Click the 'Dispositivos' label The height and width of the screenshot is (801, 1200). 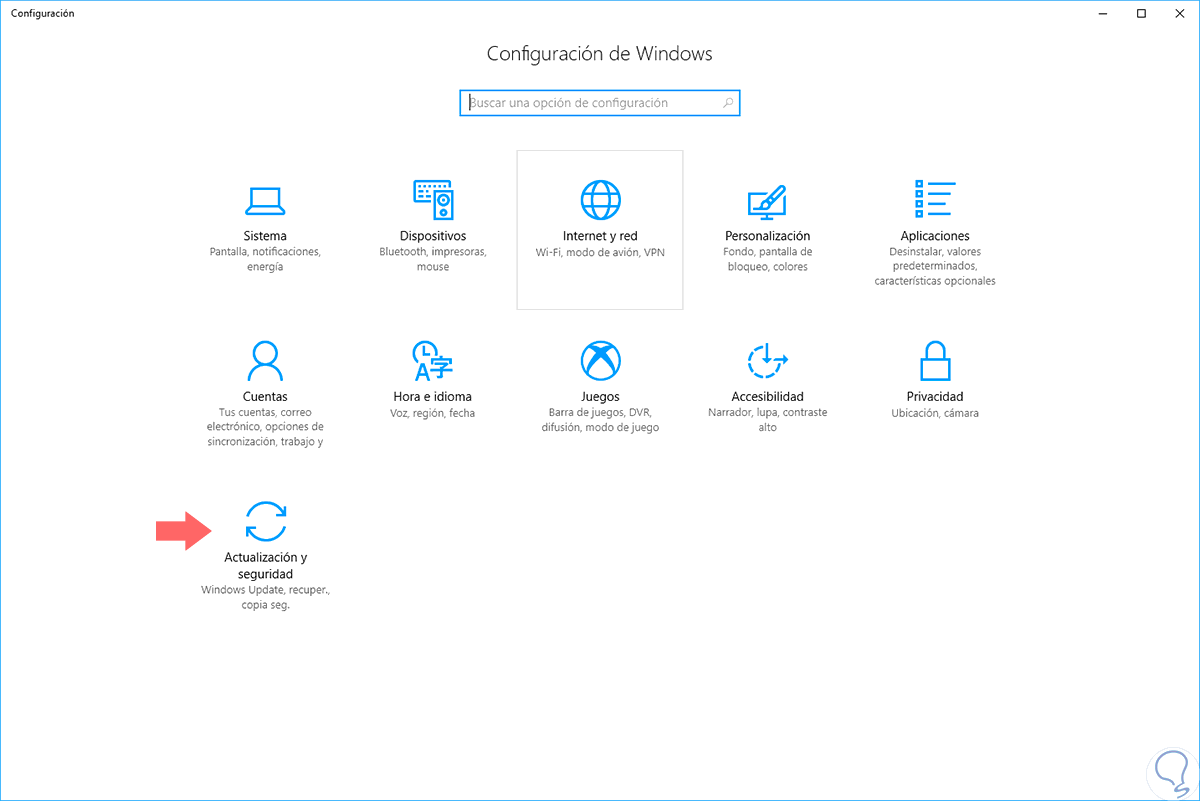coord(433,236)
